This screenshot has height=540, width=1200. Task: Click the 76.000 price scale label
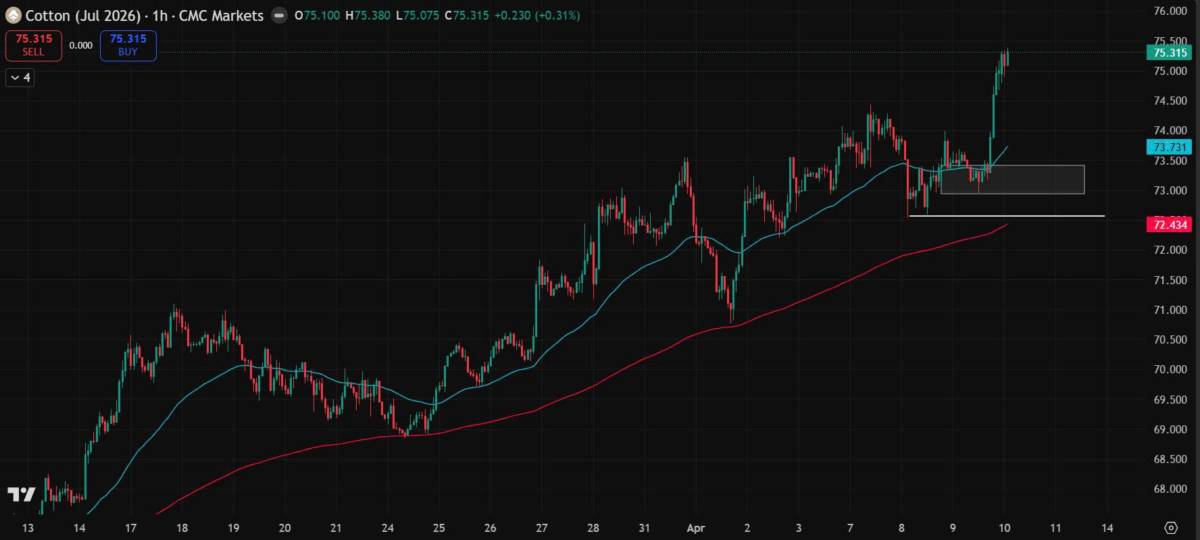(1169, 12)
